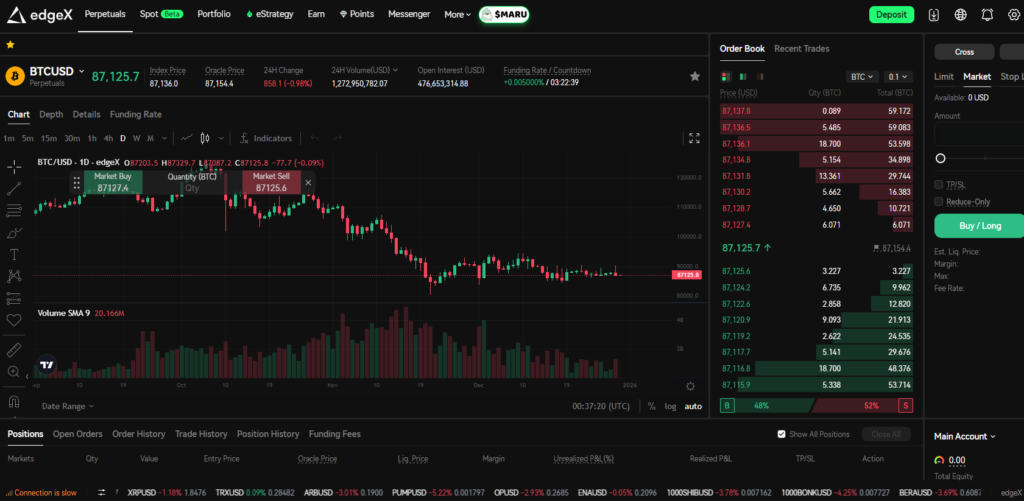Expand the Main Account dropdown
1024x501 pixels.
click(965, 436)
